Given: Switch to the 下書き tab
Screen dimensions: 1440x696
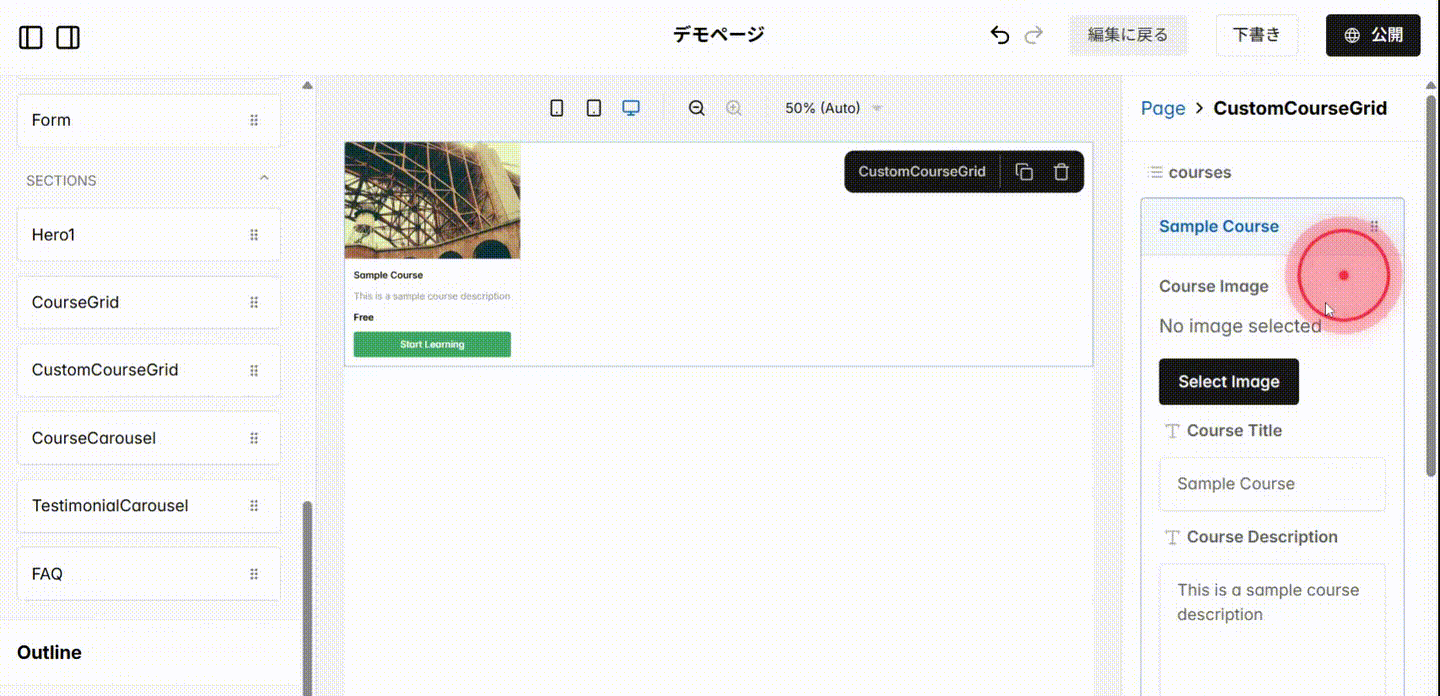Looking at the screenshot, I should pyautogui.click(x=1256, y=34).
